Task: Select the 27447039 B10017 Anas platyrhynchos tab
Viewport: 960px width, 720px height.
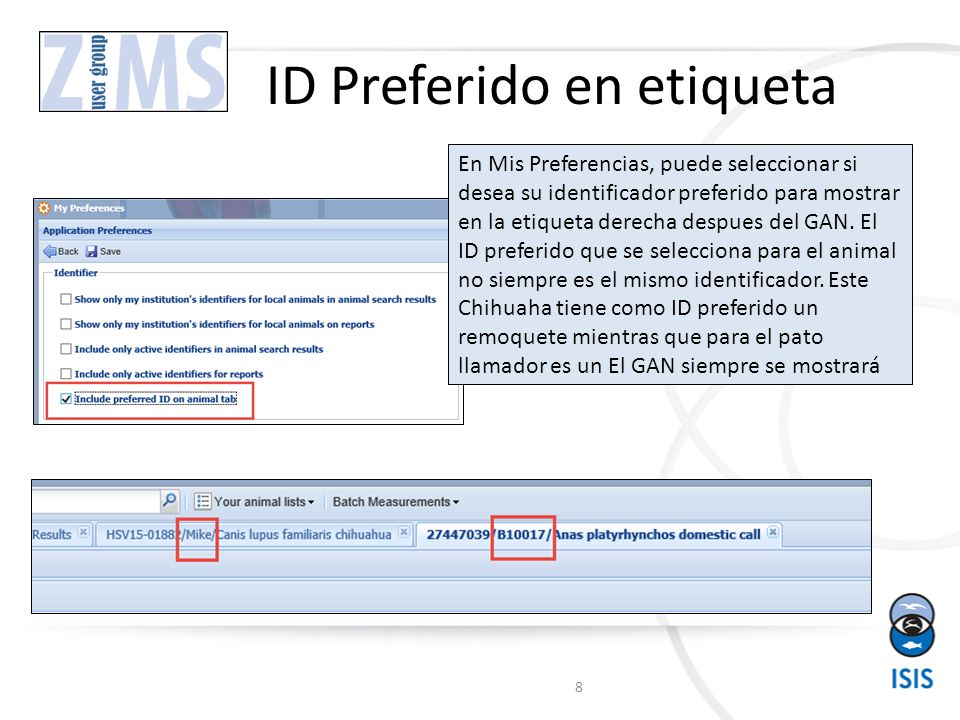Action: [593, 534]
